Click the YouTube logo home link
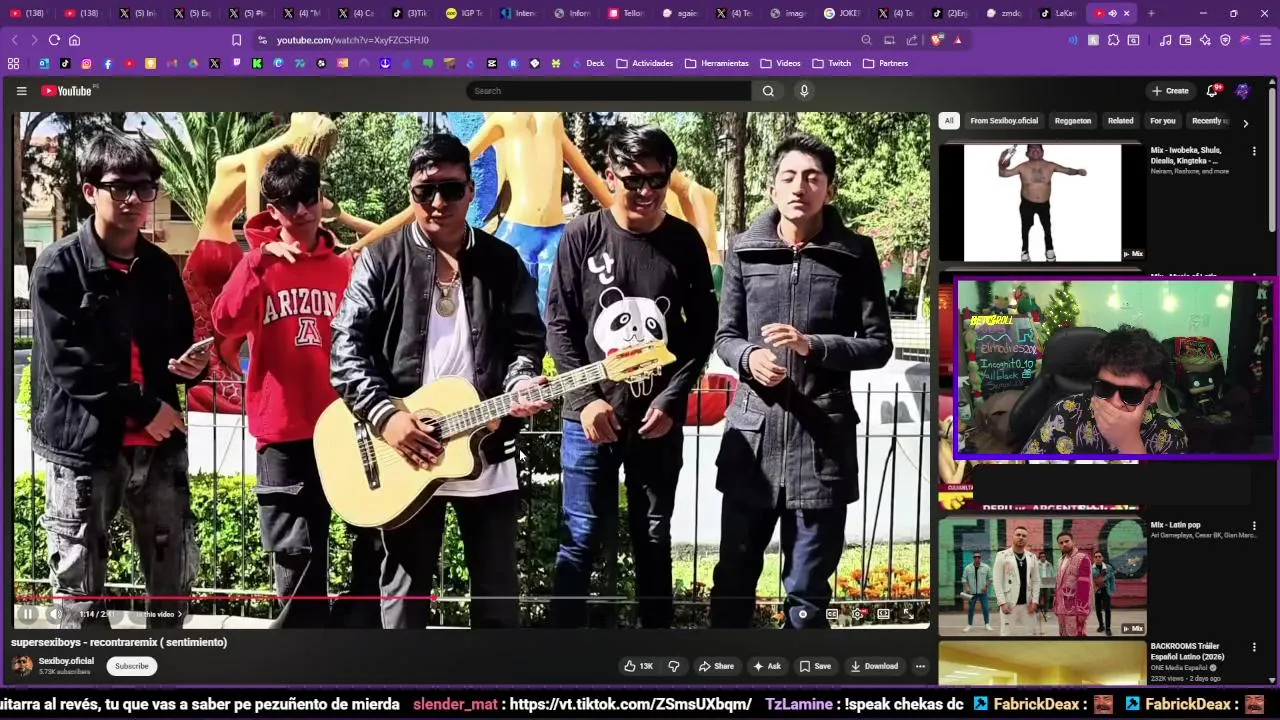Viewport: 1280px width, 720px height. click(x=66, y=91)
